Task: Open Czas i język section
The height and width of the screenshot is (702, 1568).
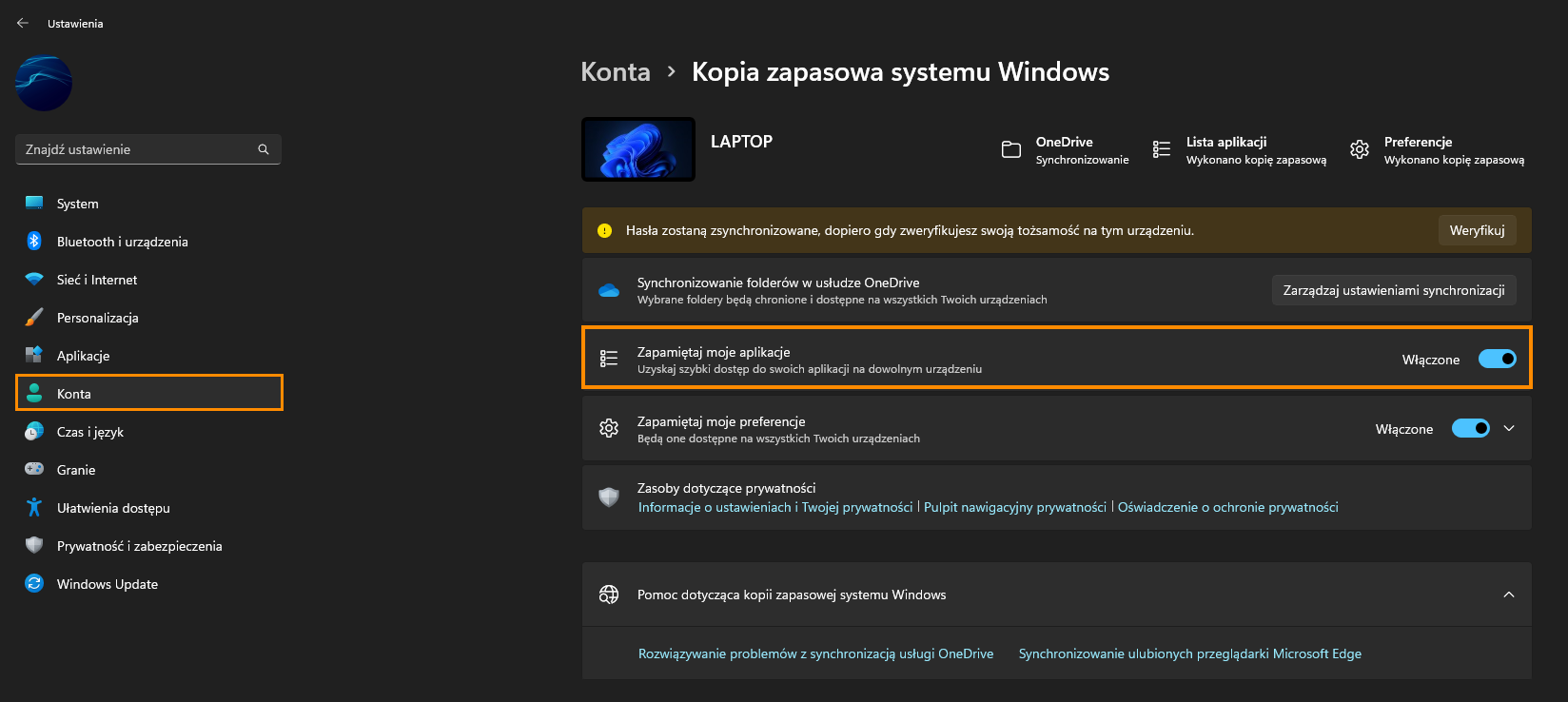Action: pyautogui.click(x=149, y=432)
